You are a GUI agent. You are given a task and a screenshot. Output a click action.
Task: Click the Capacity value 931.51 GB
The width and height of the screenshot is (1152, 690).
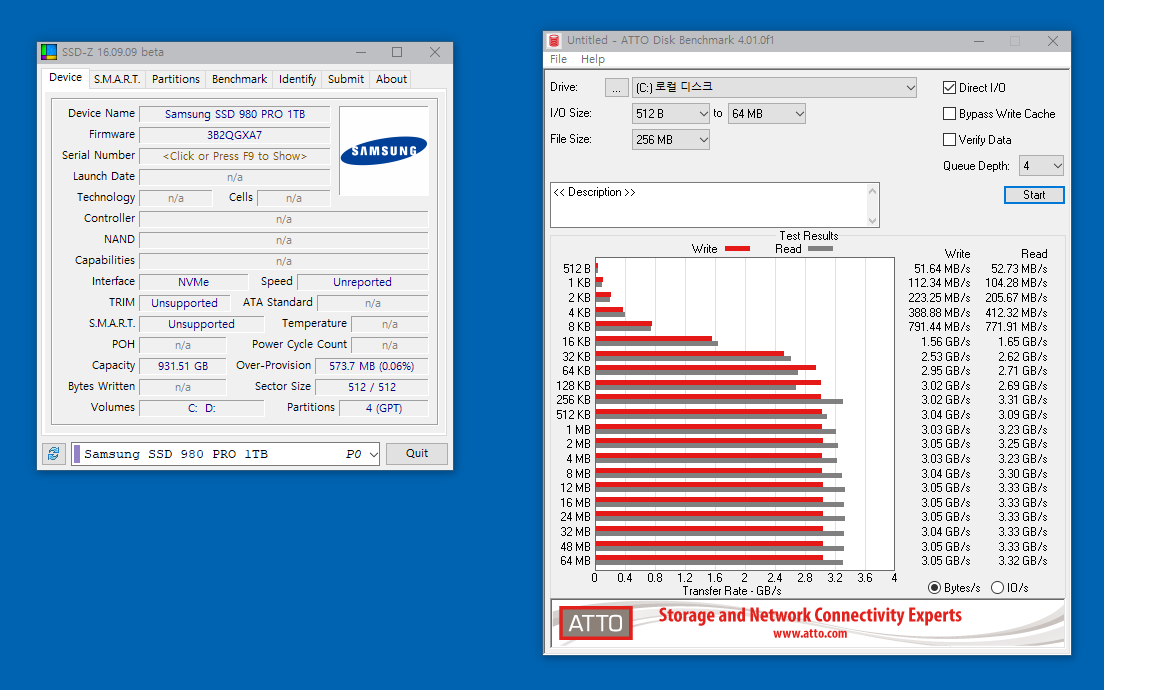(x=183, y=366)
